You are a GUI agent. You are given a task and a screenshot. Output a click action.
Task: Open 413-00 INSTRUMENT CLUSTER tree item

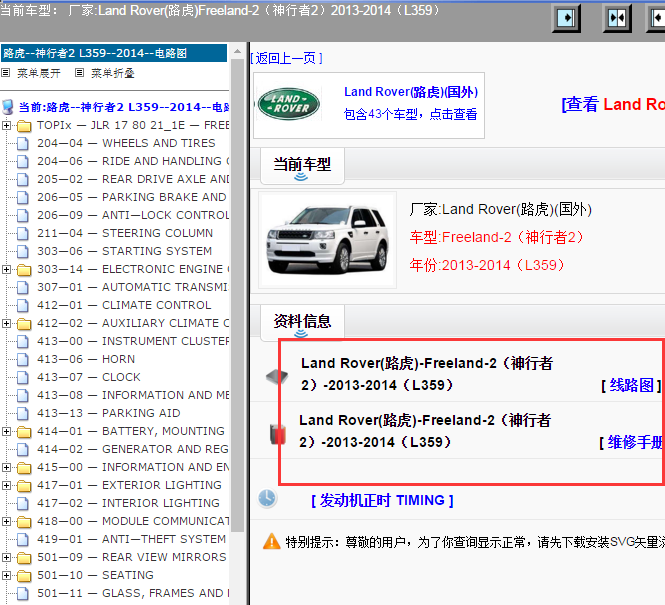pos(133,341)
